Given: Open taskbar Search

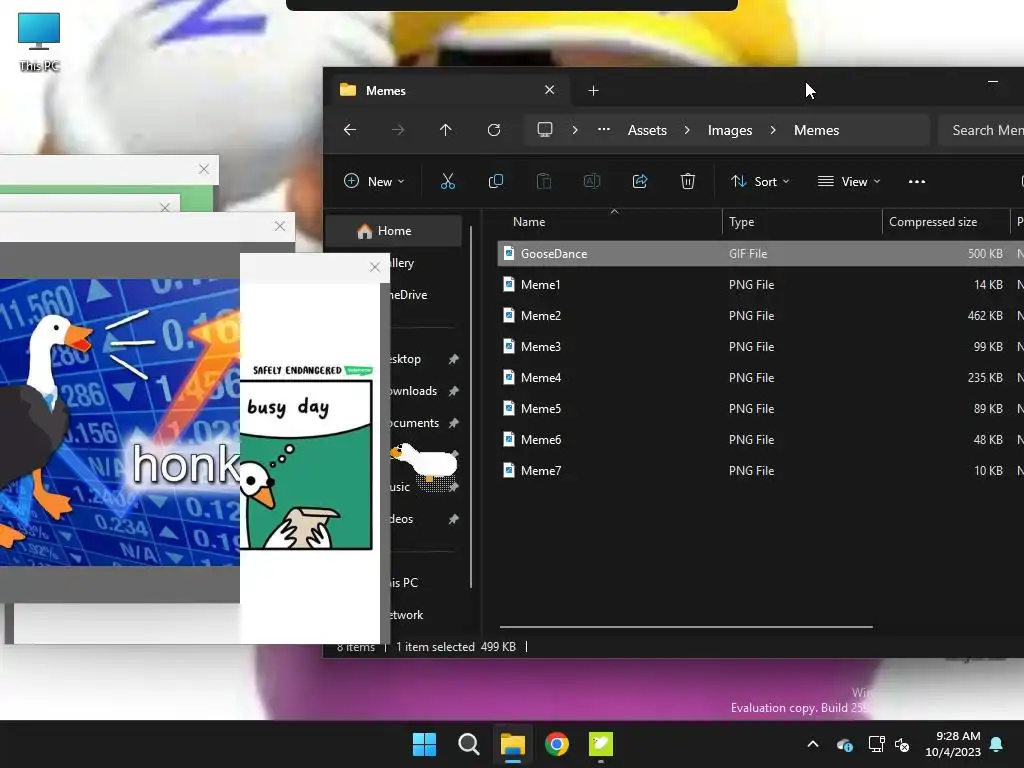Looking at the screenshot, I should (468, 744).
